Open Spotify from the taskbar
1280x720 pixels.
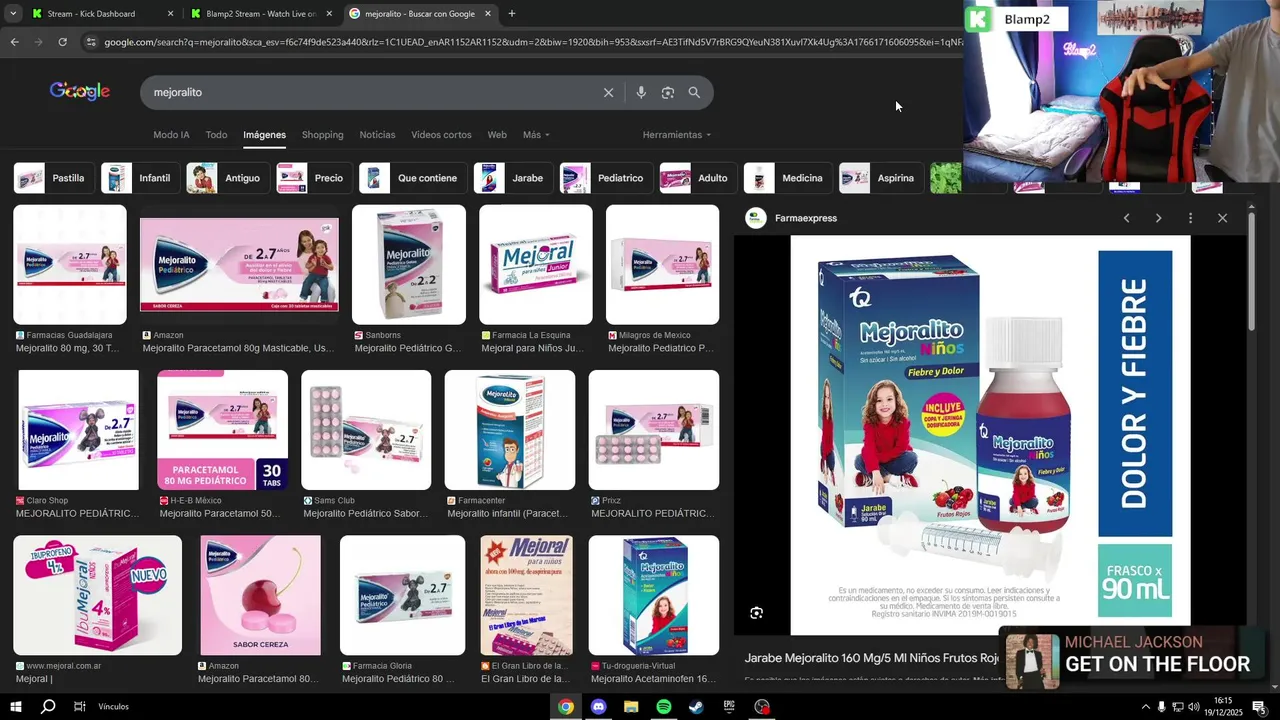click(664, 707)
